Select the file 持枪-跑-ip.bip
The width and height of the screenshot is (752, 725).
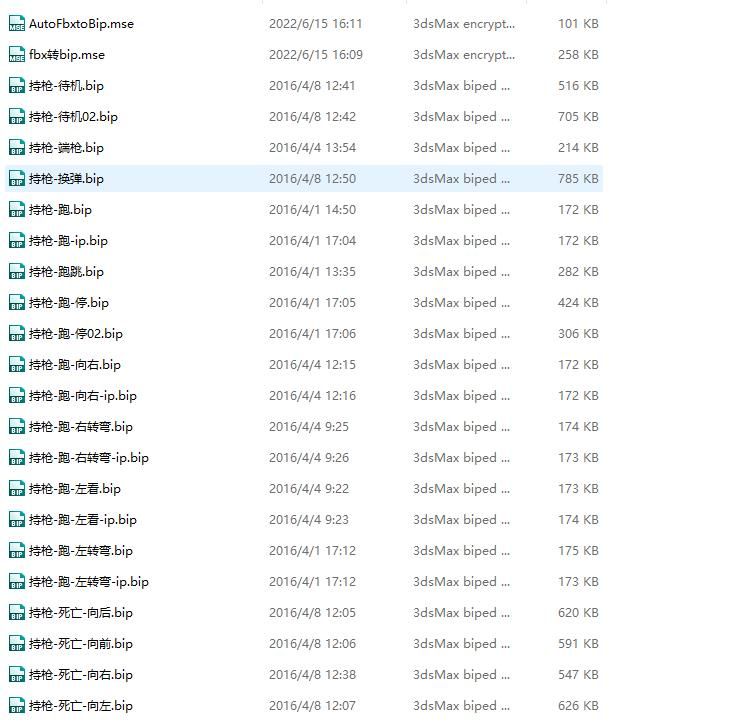(68, 241)
